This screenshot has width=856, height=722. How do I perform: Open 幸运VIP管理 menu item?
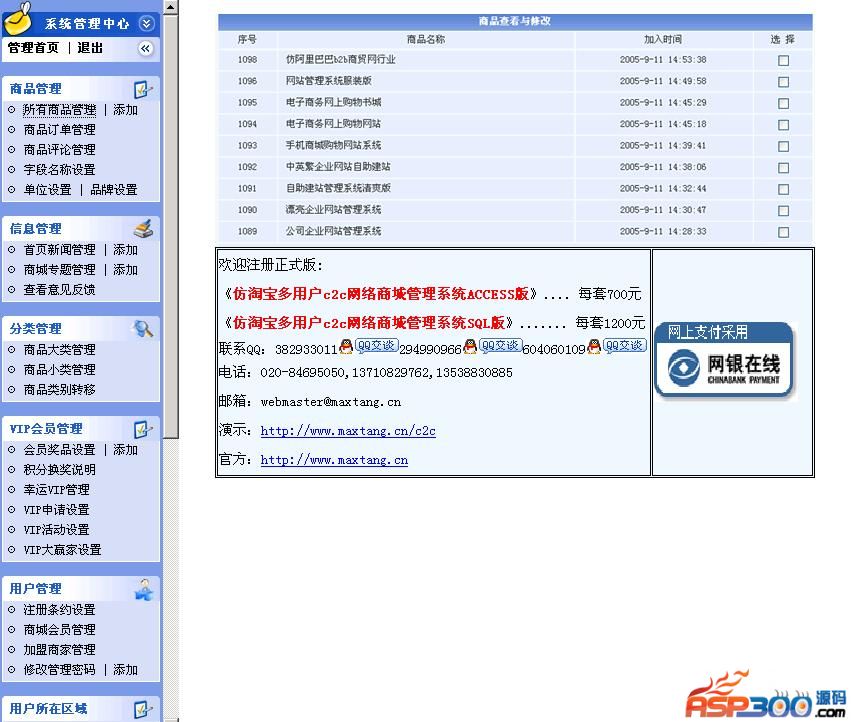tap(56, 490)
